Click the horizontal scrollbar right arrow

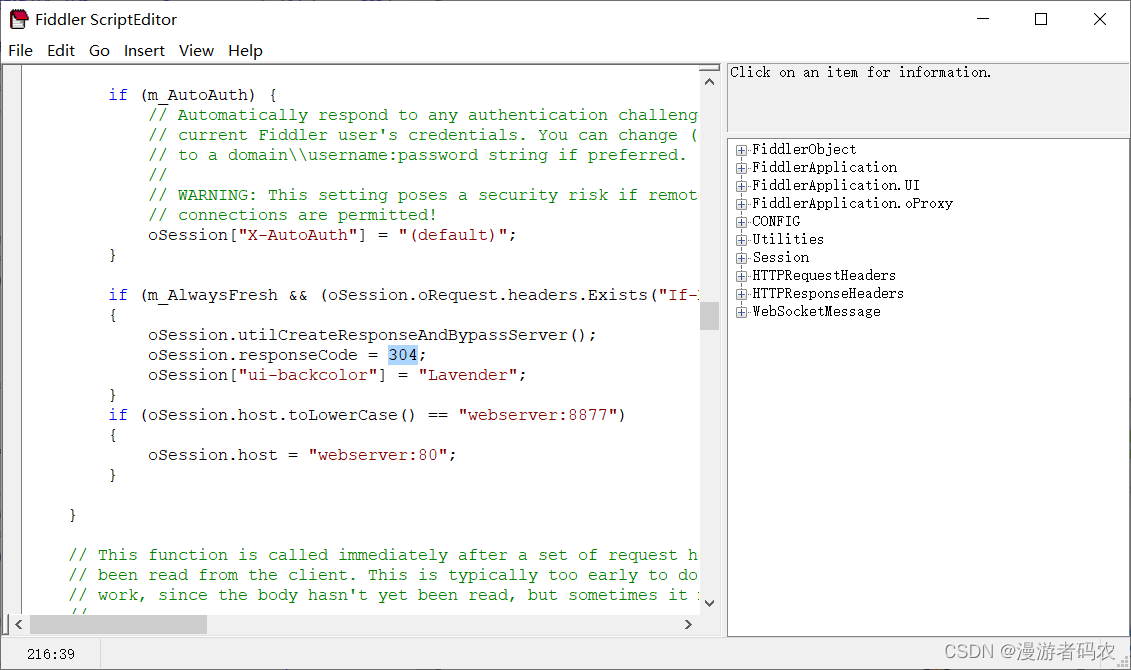(688, 625)
